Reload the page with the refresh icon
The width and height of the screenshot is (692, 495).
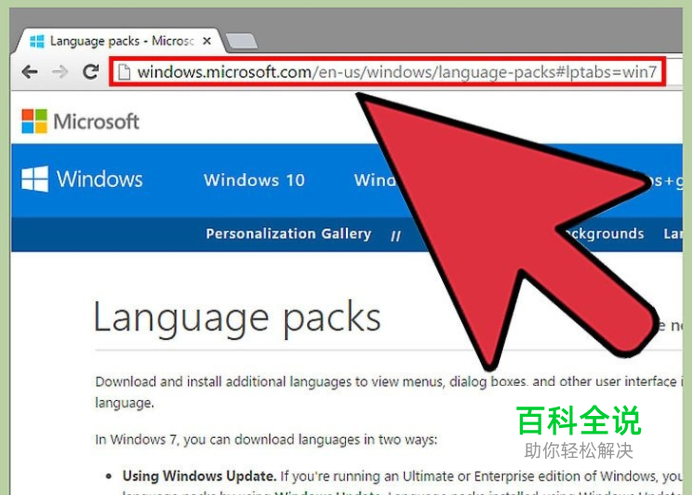(x=90, y=71)
